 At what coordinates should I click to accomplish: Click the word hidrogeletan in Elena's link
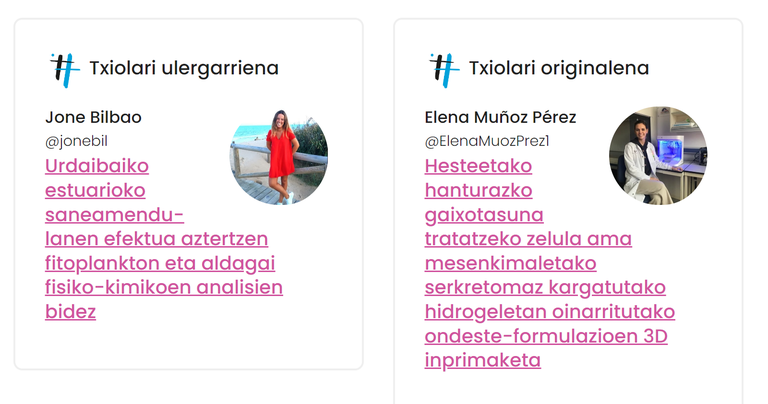pyautogui.click(x=487, y=311)
